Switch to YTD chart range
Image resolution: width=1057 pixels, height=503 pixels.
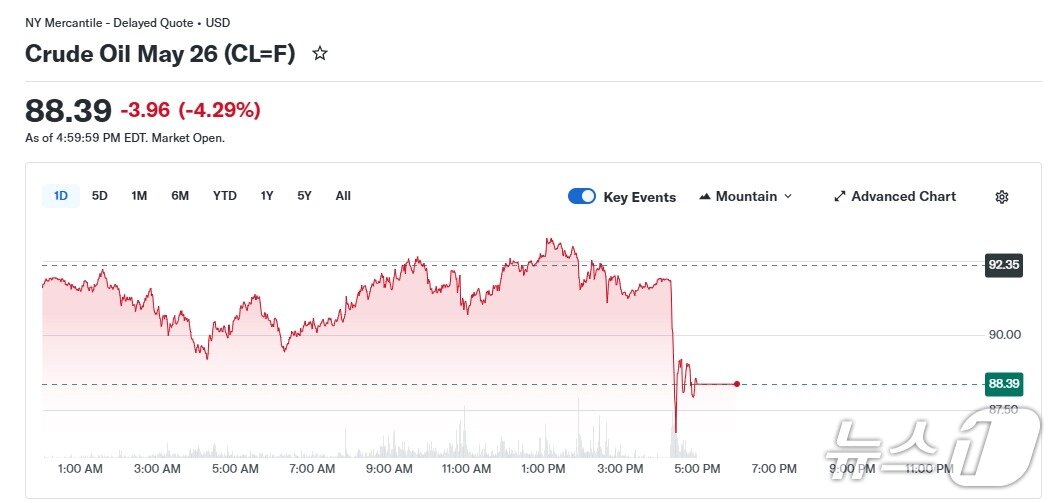click(x=225, y=196)
